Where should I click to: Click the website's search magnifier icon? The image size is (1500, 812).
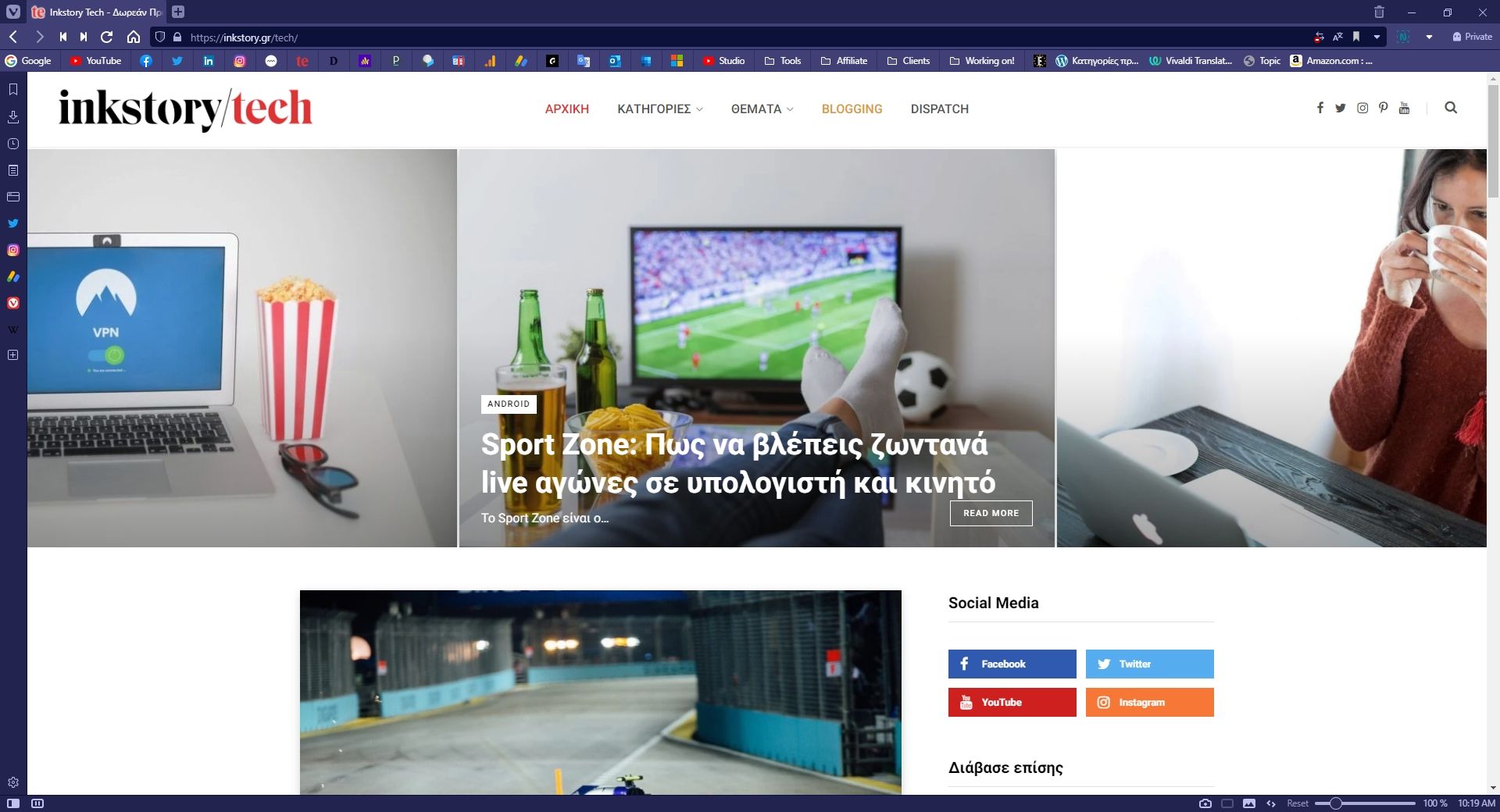pos(1451,108)
